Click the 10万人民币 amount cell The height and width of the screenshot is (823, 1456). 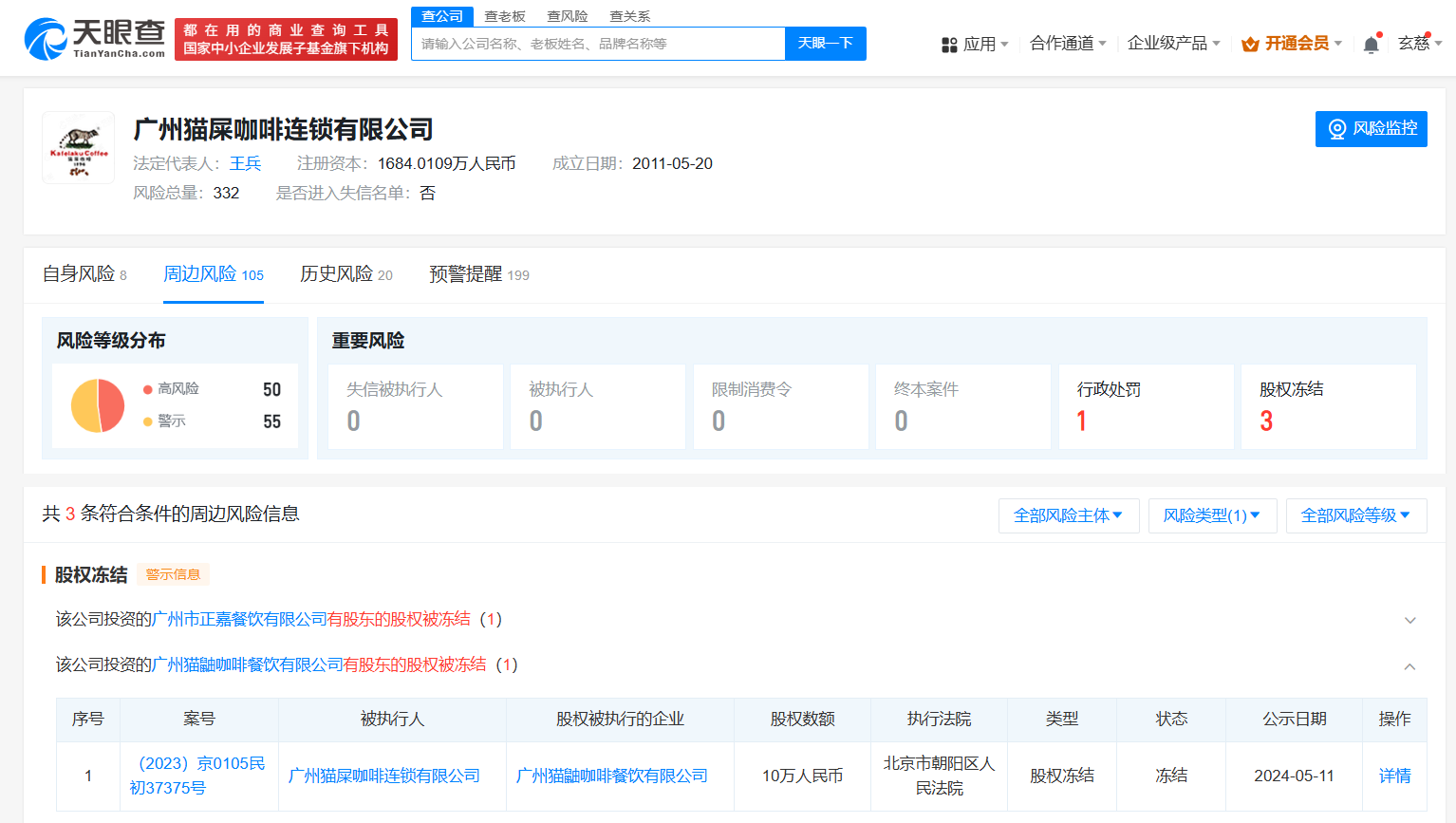pyautogui.click(x=802, y=776)
